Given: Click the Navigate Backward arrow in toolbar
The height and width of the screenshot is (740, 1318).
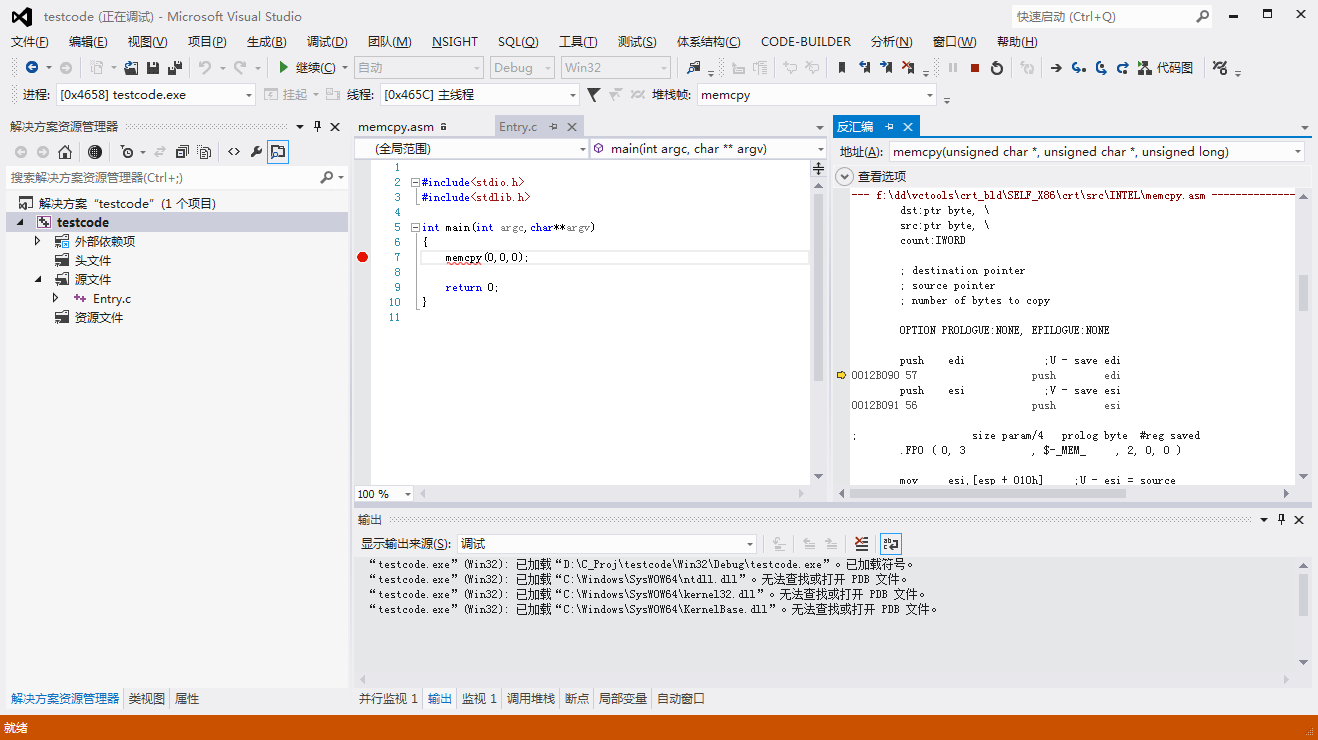Looking at the screenshot, I should point(32,67).
